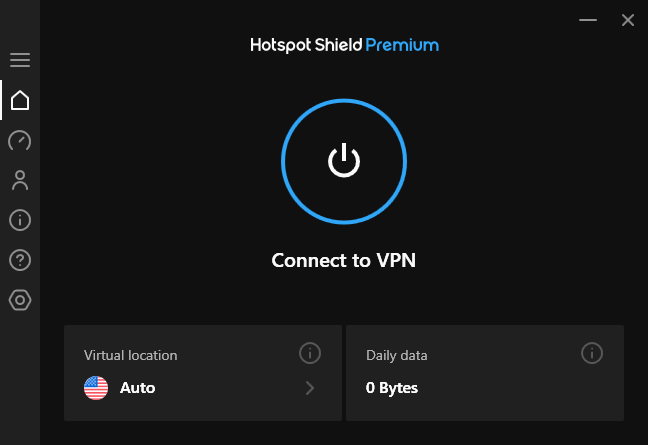Open the help question mark icon
Screen dimensions: 648x445
click(20, 260)
